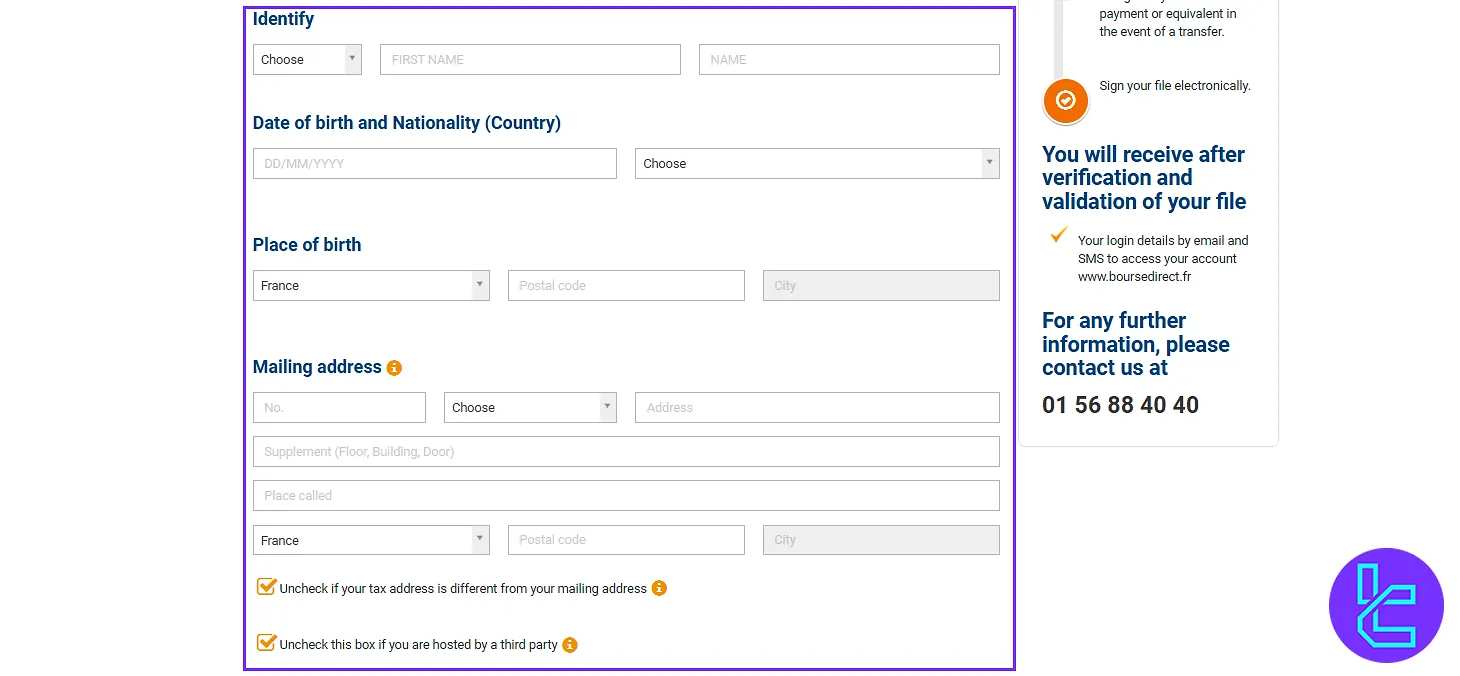Click the FIRST NAME input field

tap(530, 59)
